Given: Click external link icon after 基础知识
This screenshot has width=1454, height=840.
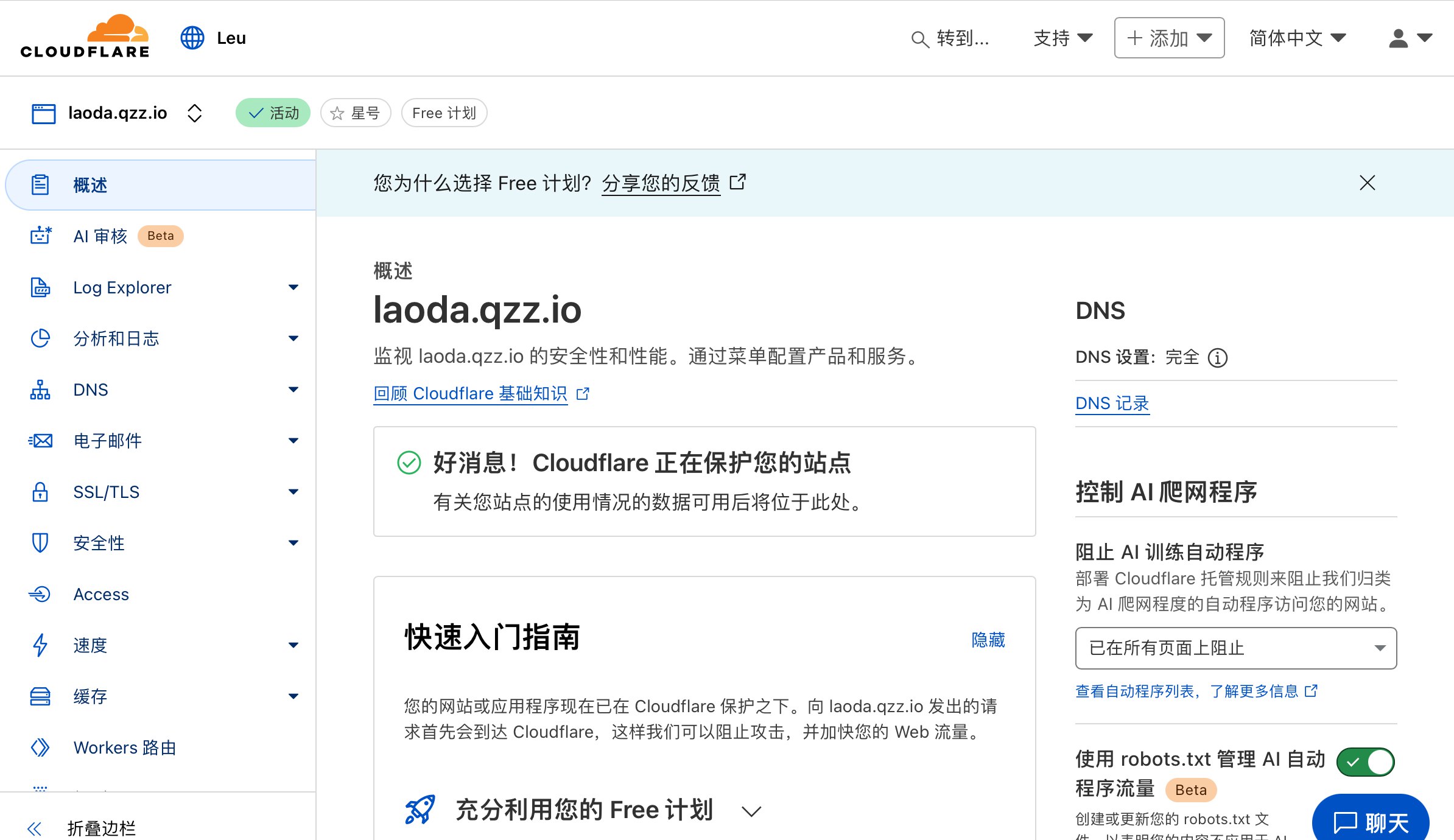Looking at the screenshot, I should [583, 394].
